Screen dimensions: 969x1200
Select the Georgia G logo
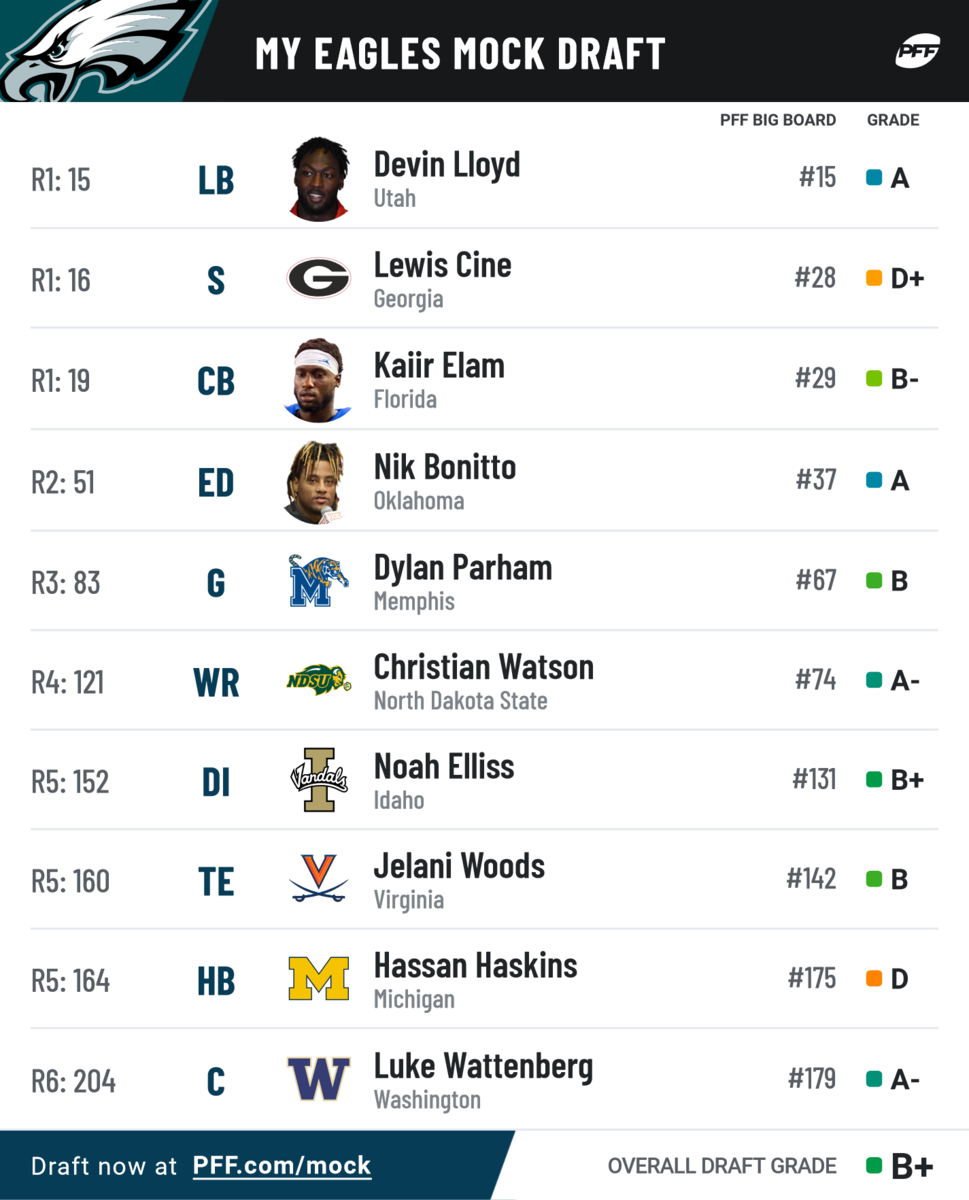tap(319, 278)
